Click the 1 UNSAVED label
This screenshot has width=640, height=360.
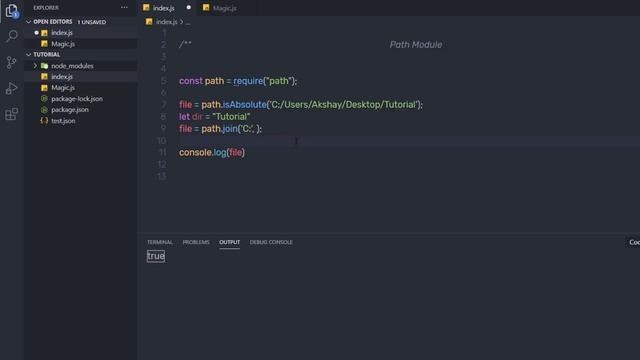(91, 22)
